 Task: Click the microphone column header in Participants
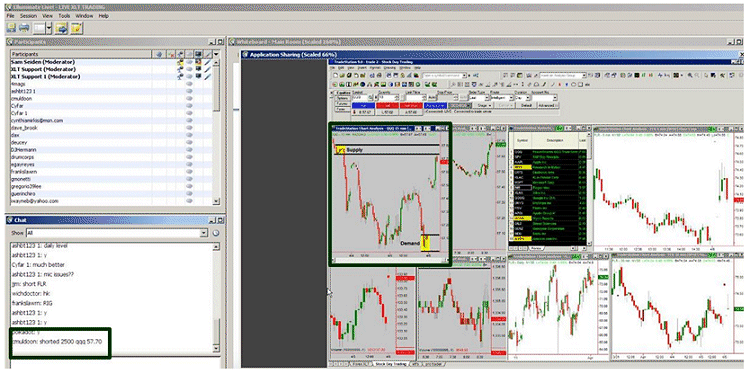coord(180,54)
